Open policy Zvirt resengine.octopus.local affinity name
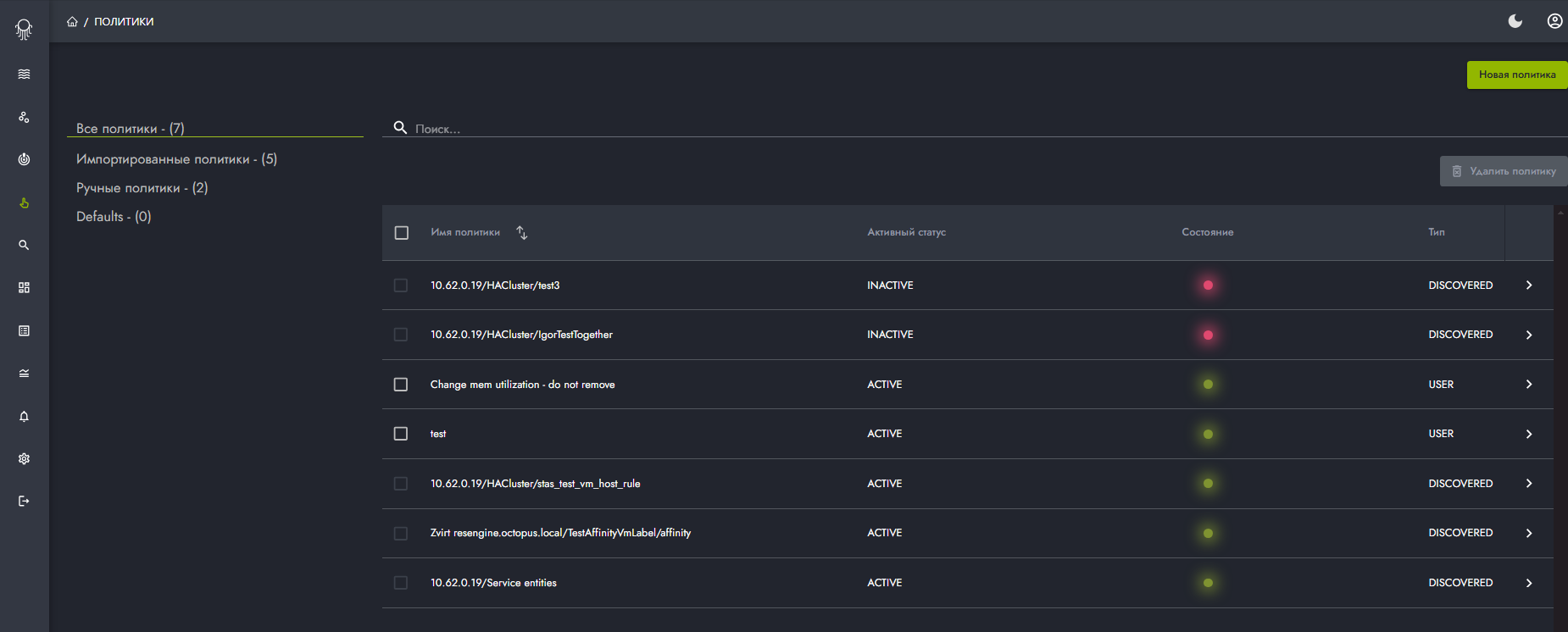Viewport: 1568px width, 632px height. tap(560, 533)
